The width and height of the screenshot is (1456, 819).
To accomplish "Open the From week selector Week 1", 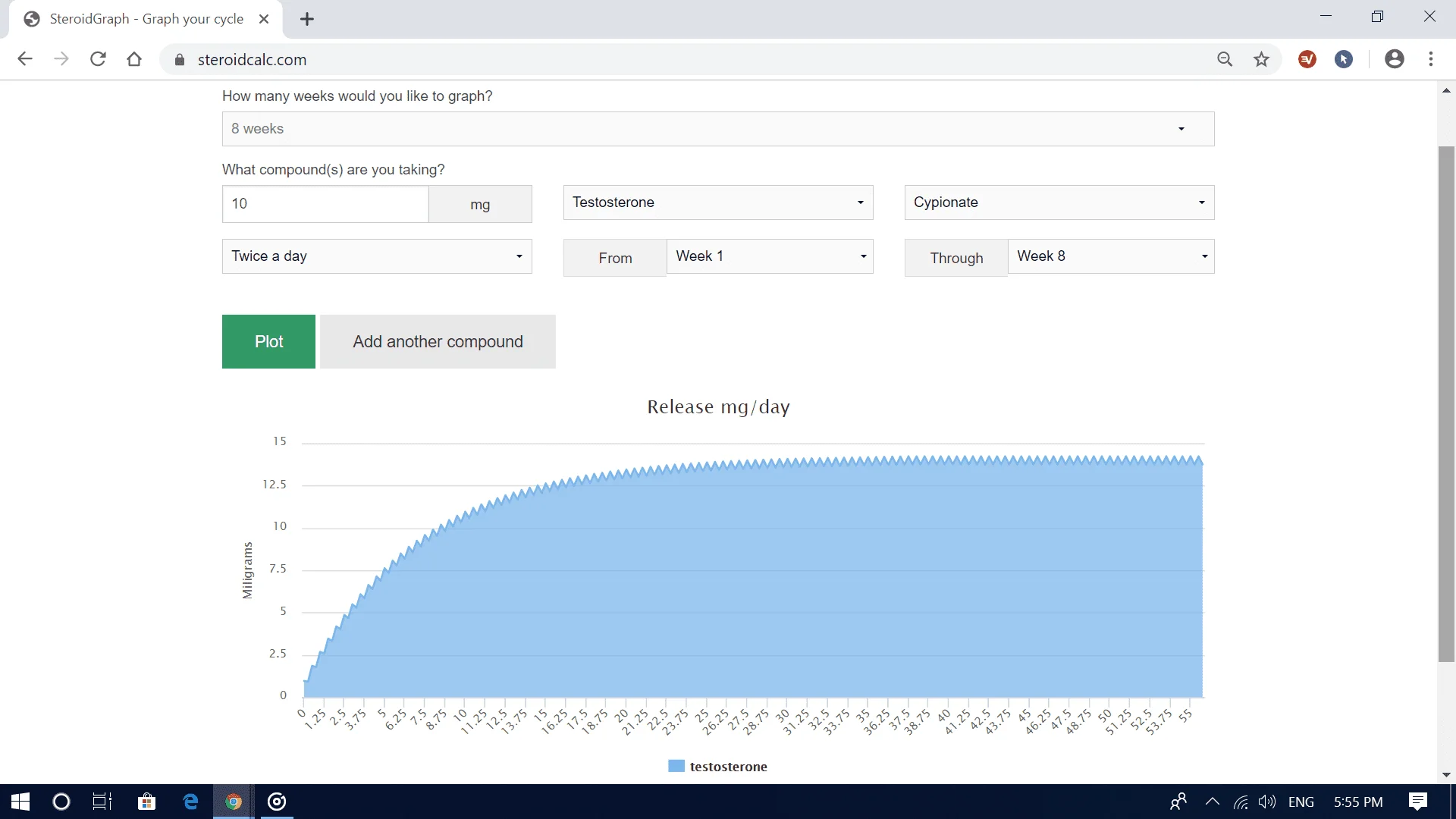I will tap(770, 256).
